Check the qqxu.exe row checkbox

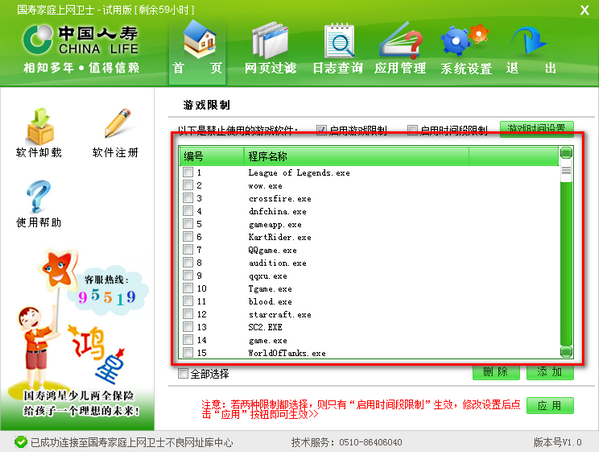(188, 275)
